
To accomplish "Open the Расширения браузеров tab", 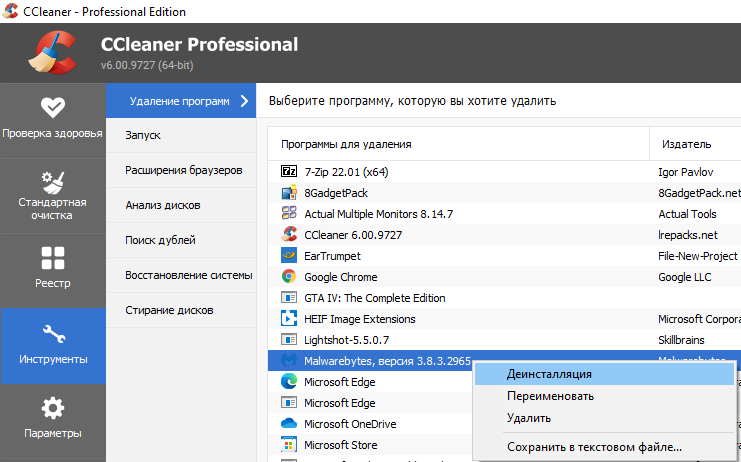I will (x=181, y=170).
